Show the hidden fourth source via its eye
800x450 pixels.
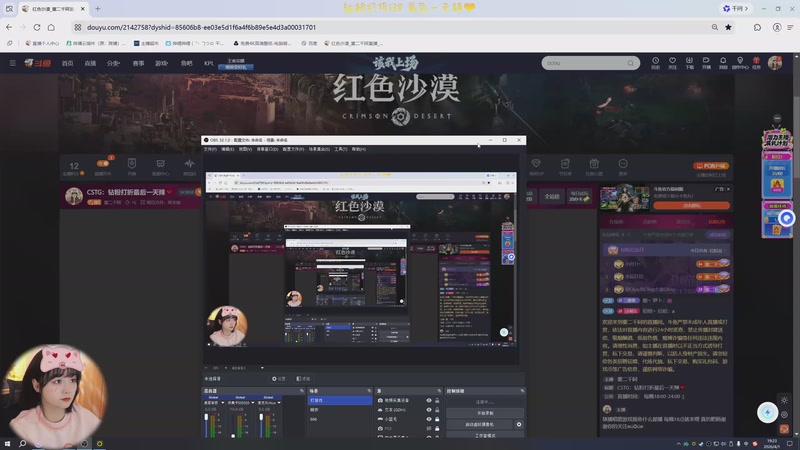pos(429,429)
